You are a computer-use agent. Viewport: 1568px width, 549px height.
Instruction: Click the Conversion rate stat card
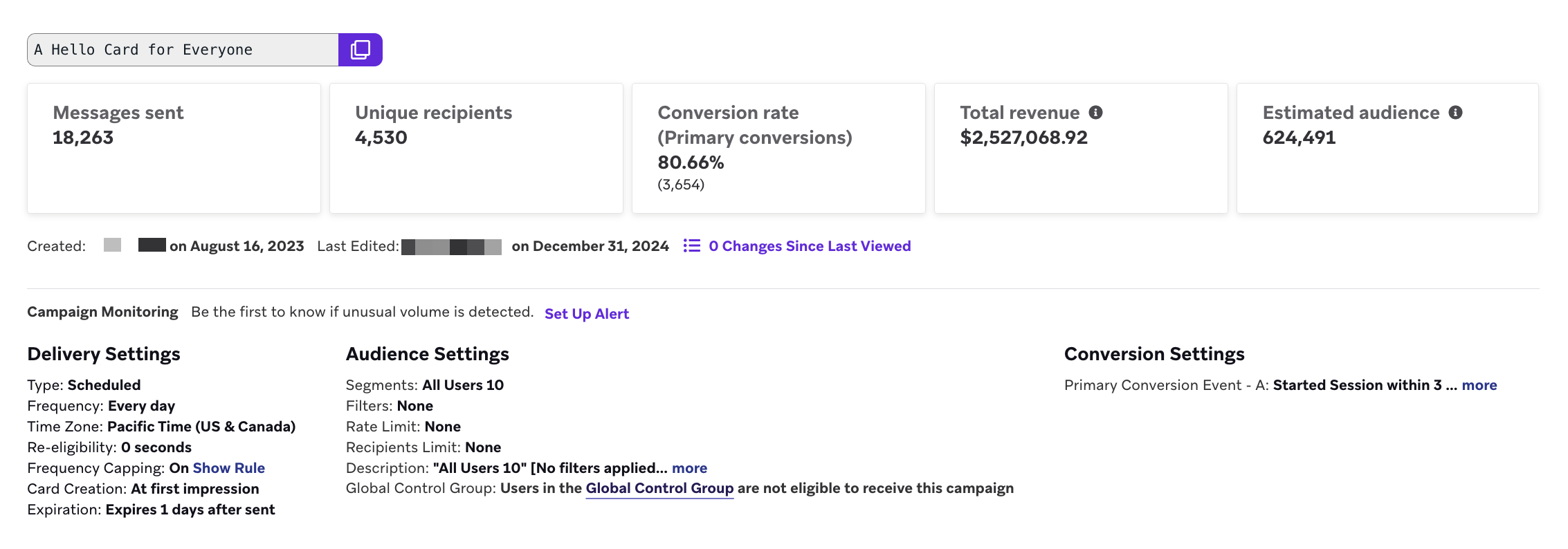click(778, 148)
